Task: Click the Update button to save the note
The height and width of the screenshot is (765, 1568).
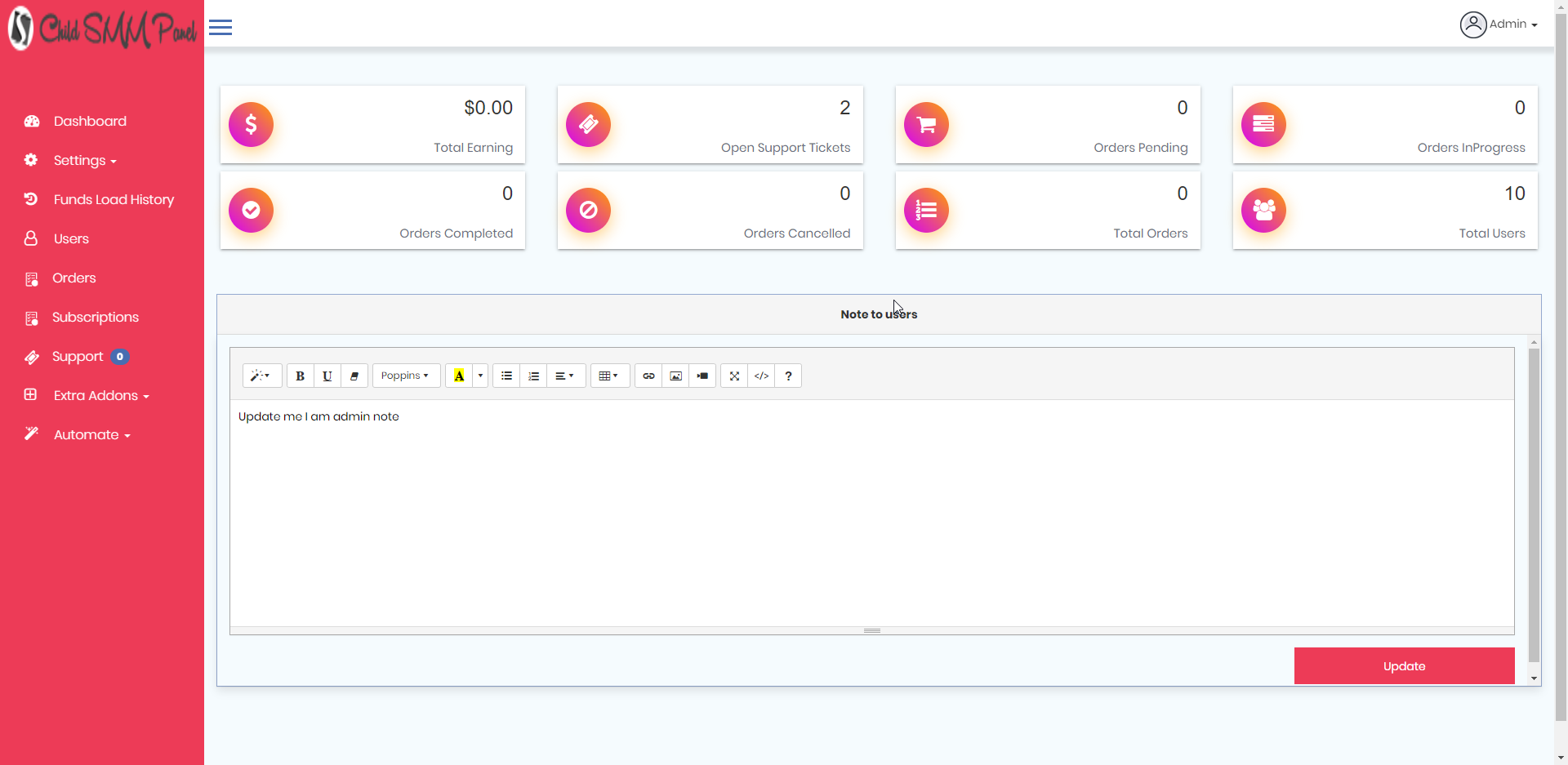Action: (1404, 665)
